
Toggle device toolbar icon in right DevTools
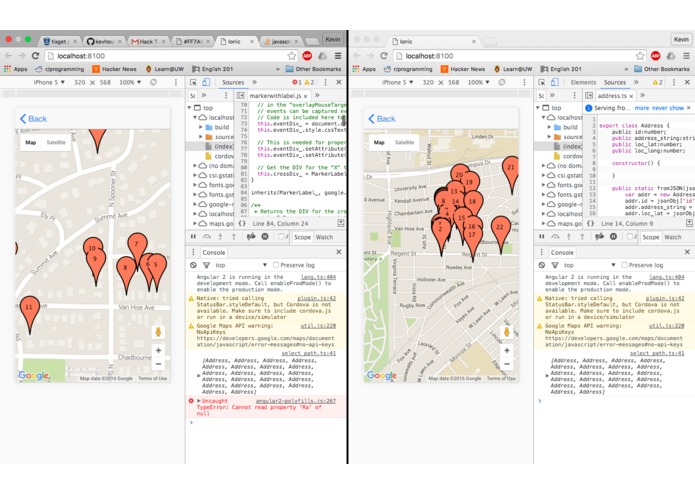tap(554, 82)
